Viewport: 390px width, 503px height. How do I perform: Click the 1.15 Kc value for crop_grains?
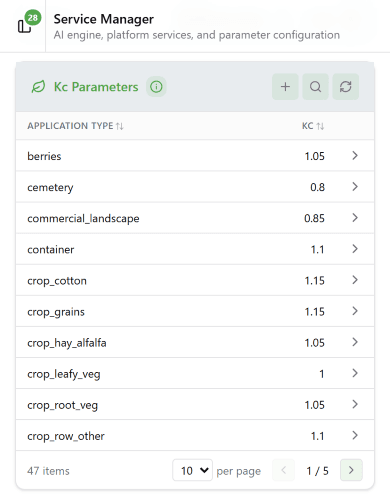click(x=315, y=312)
